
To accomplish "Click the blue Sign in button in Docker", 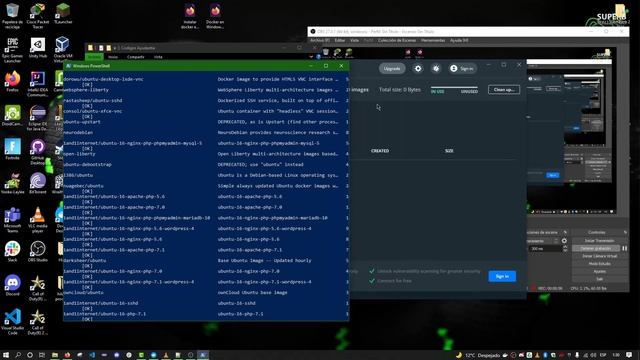I will pyautogui.click(x=502, y=276).
